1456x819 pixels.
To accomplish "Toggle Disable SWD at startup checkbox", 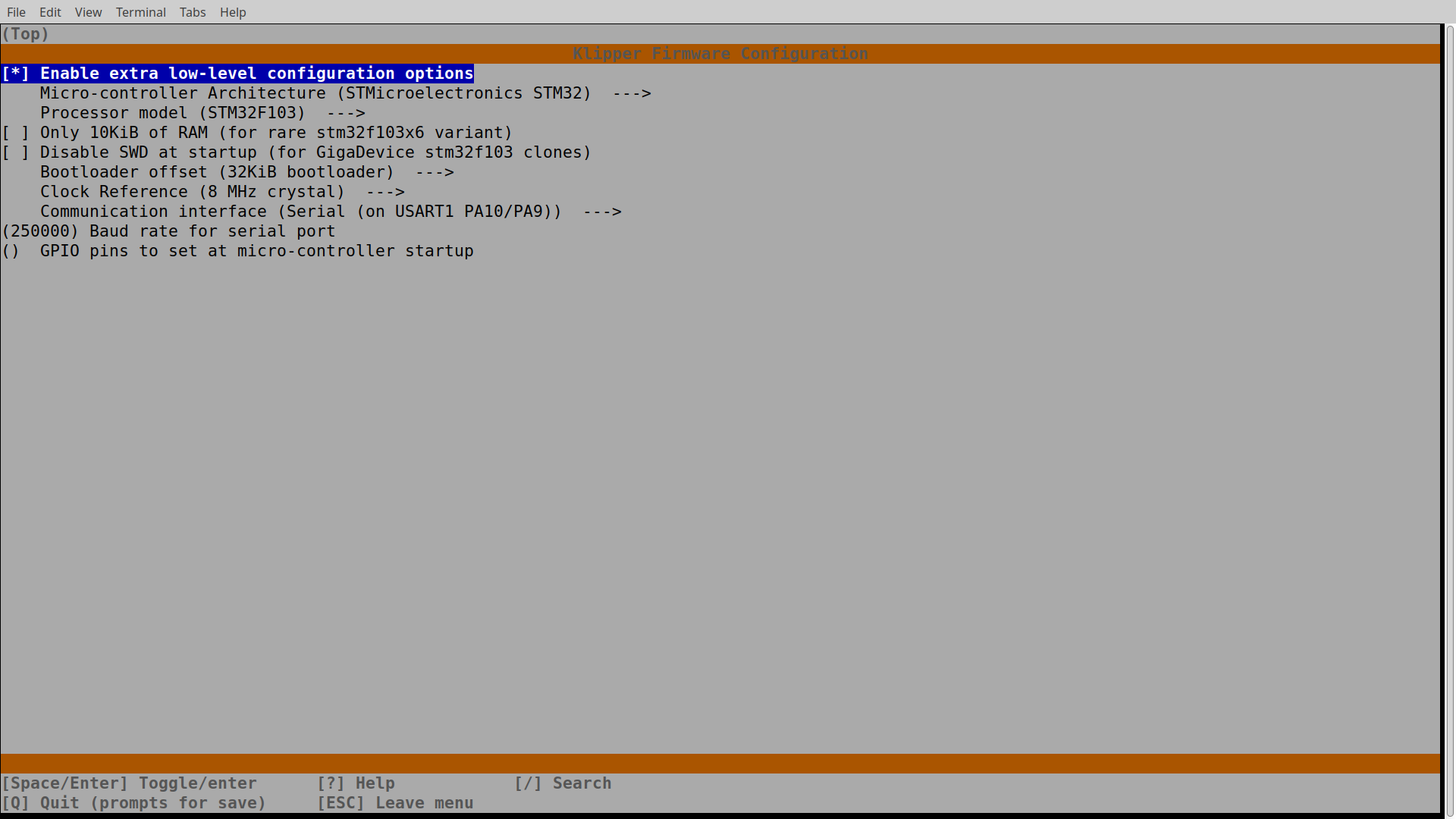I will coord(15,152).
